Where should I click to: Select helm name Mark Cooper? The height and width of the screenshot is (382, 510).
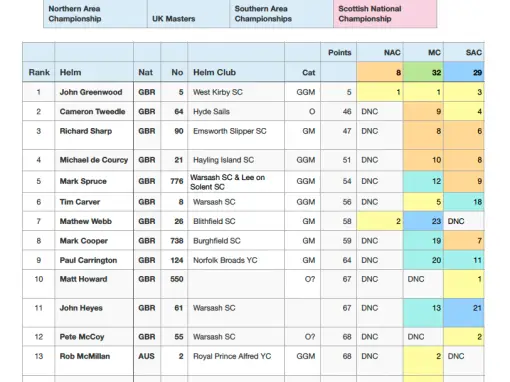pyautogui.click(x=84, y=241)
